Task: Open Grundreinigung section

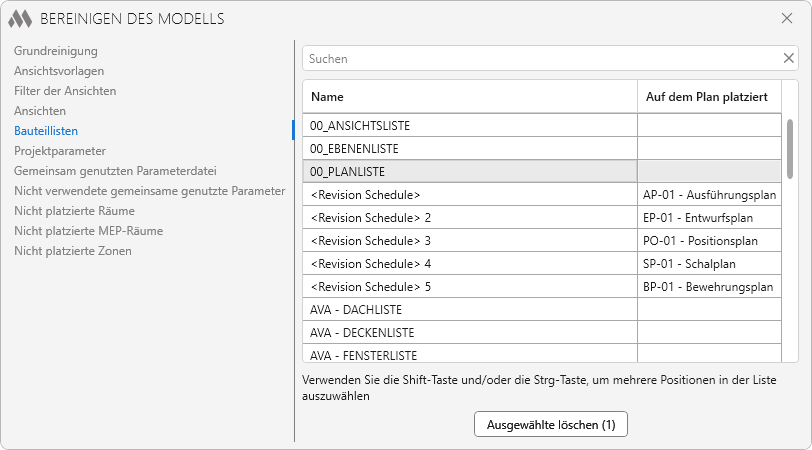Action: pos(55,50)
